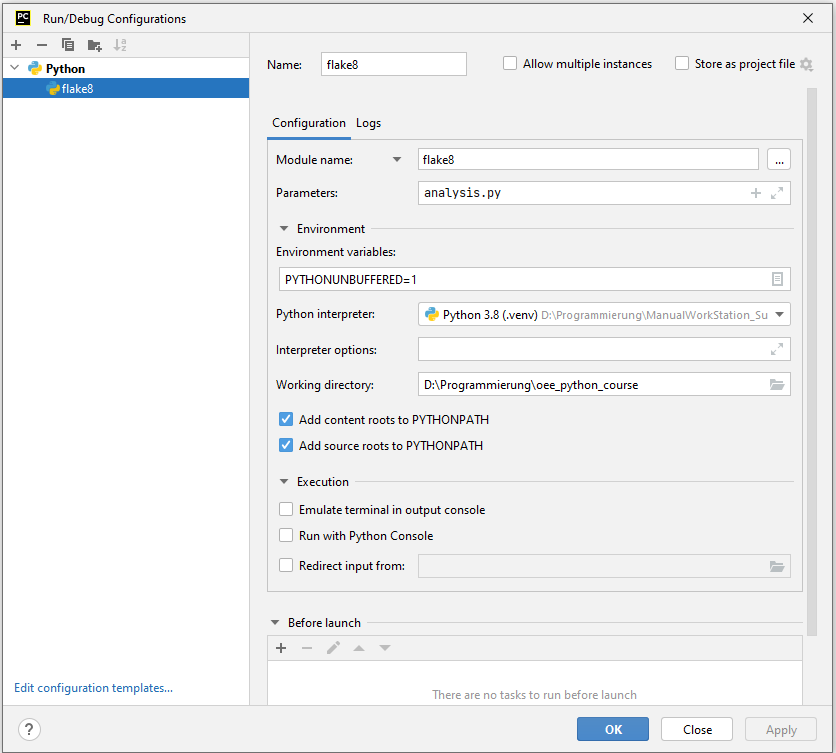Switch to the Configuration tab
The height and width of the screenshot is (753, 836).
pos(308,123)
